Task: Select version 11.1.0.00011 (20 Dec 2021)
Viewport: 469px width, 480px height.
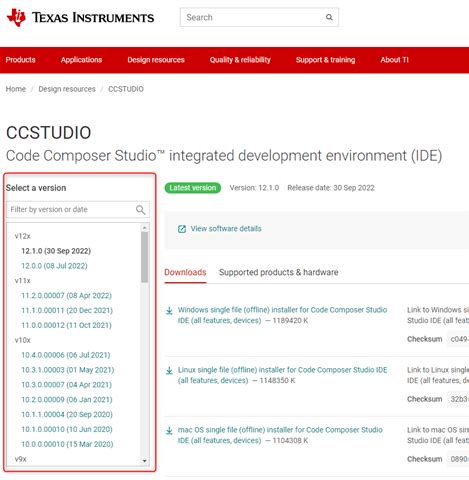Action: [67, 310]
